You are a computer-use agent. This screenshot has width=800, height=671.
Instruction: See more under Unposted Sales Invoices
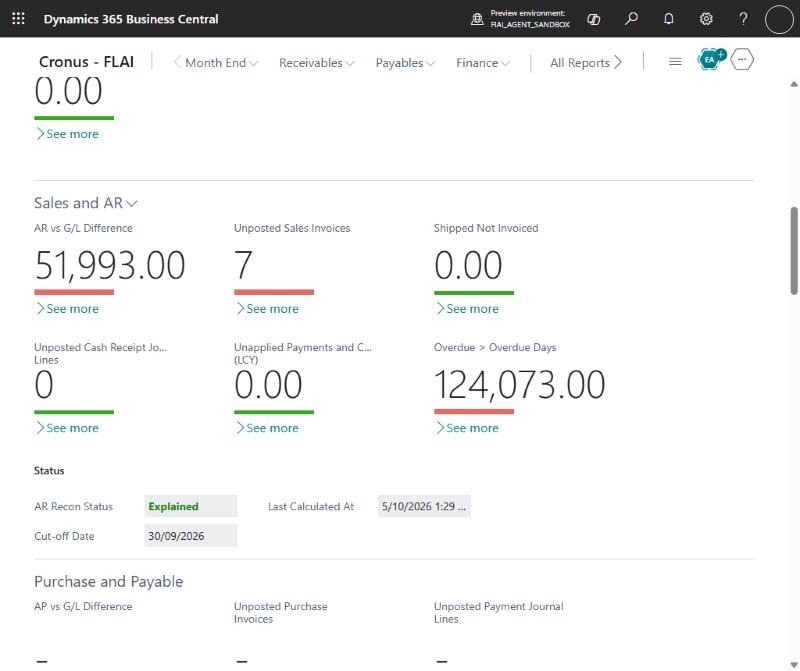267,309
